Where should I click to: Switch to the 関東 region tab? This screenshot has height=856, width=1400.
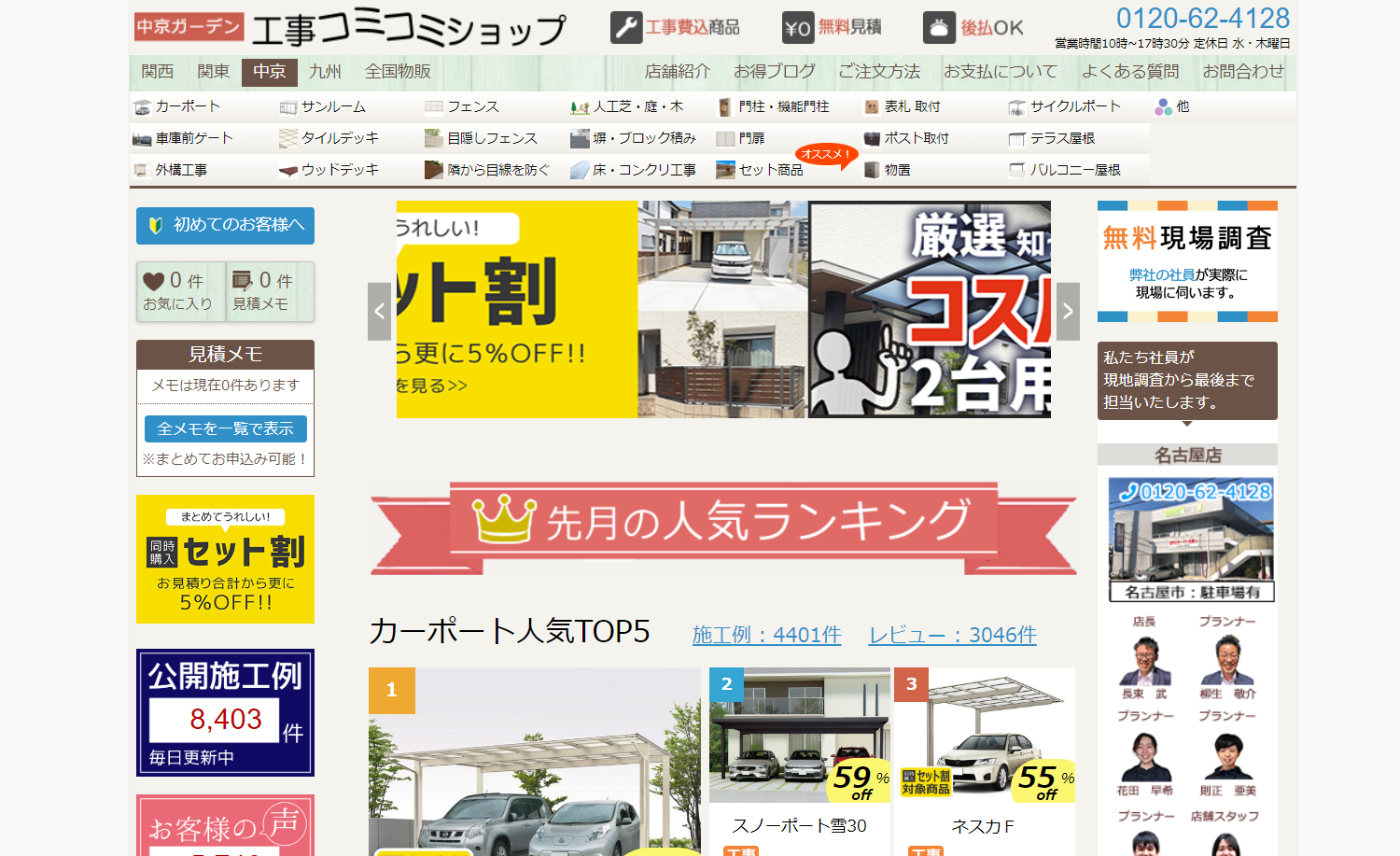point(213,72)
